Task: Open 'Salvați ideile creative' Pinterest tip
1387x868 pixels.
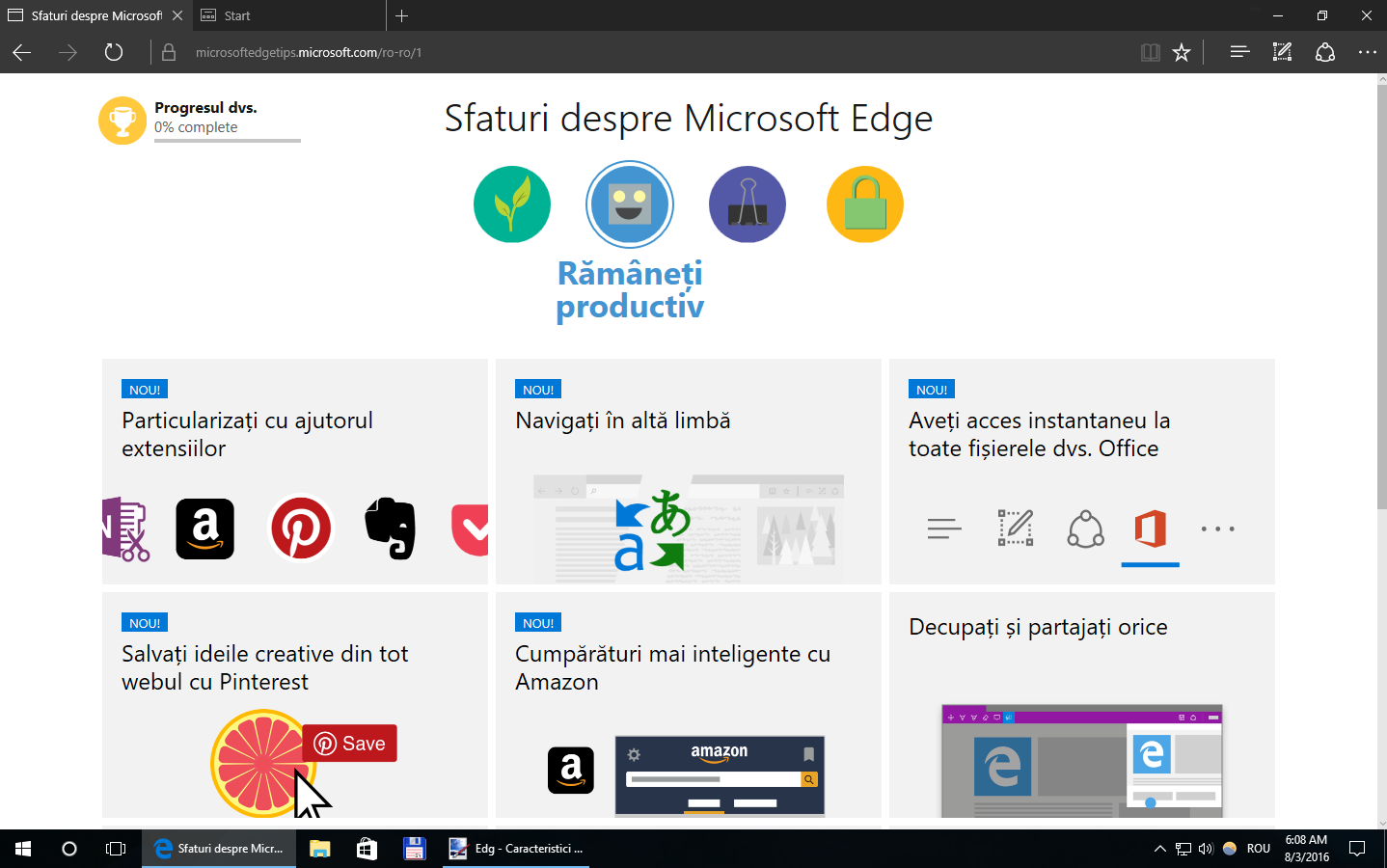Action: pyautogui.click(x=295, y=705)
